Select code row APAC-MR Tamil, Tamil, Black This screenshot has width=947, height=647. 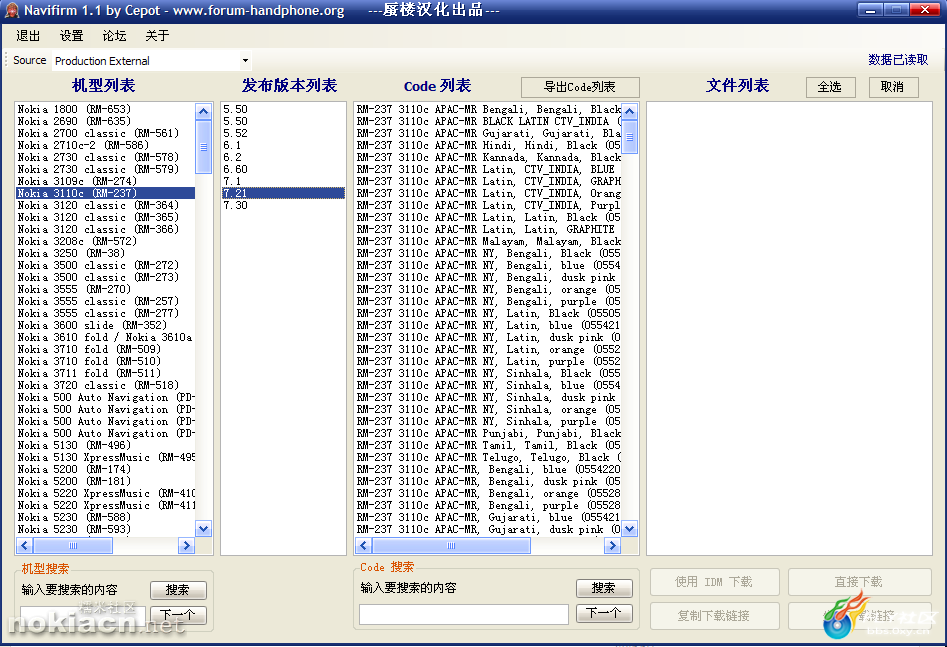488,445
